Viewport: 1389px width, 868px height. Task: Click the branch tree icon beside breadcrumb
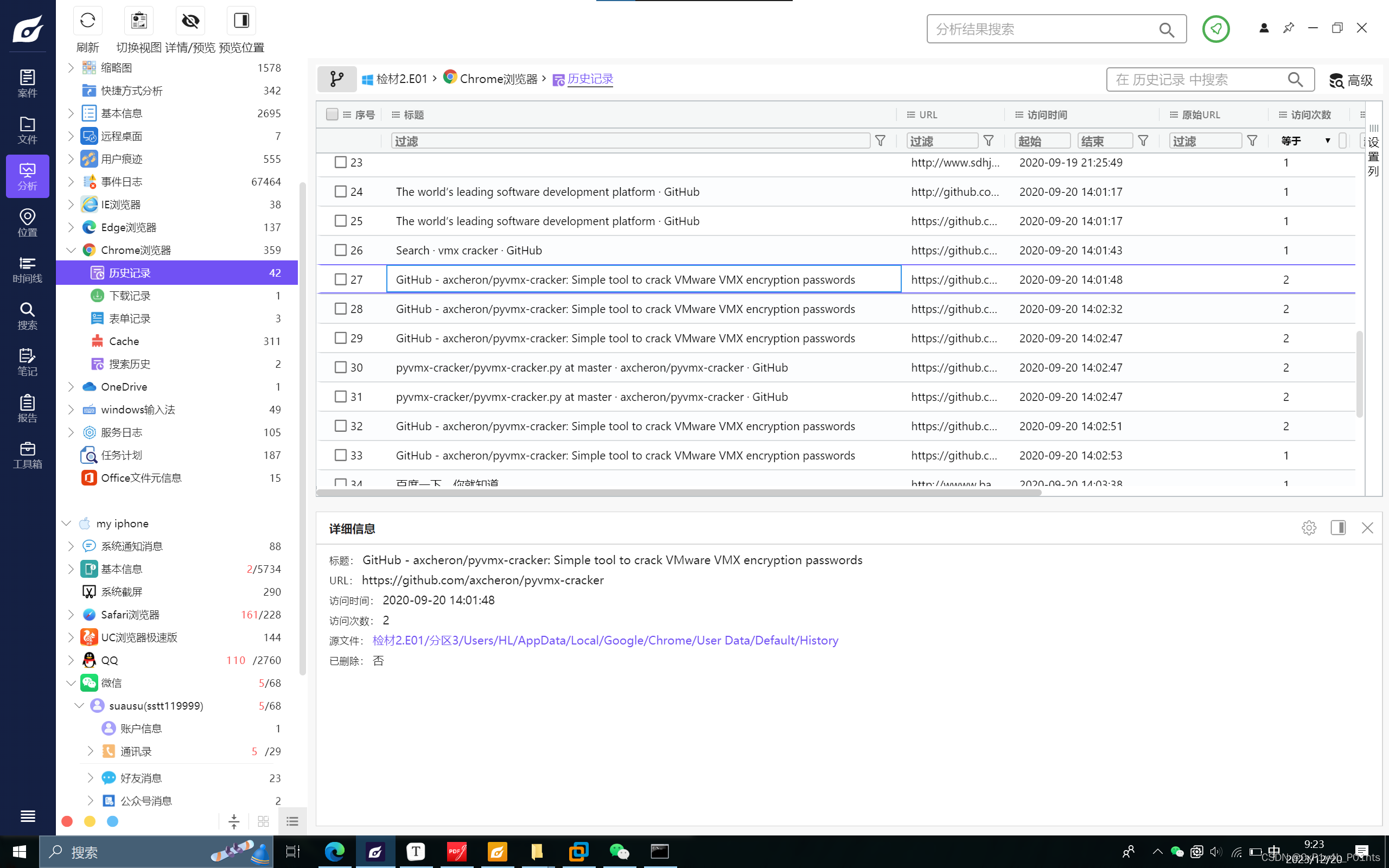click(337, 79)
